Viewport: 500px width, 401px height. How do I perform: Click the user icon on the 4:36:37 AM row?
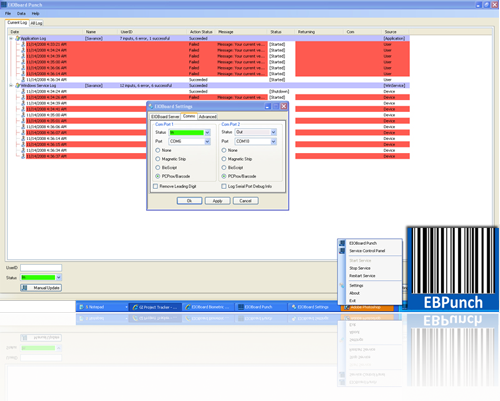[x=23, y=156]
